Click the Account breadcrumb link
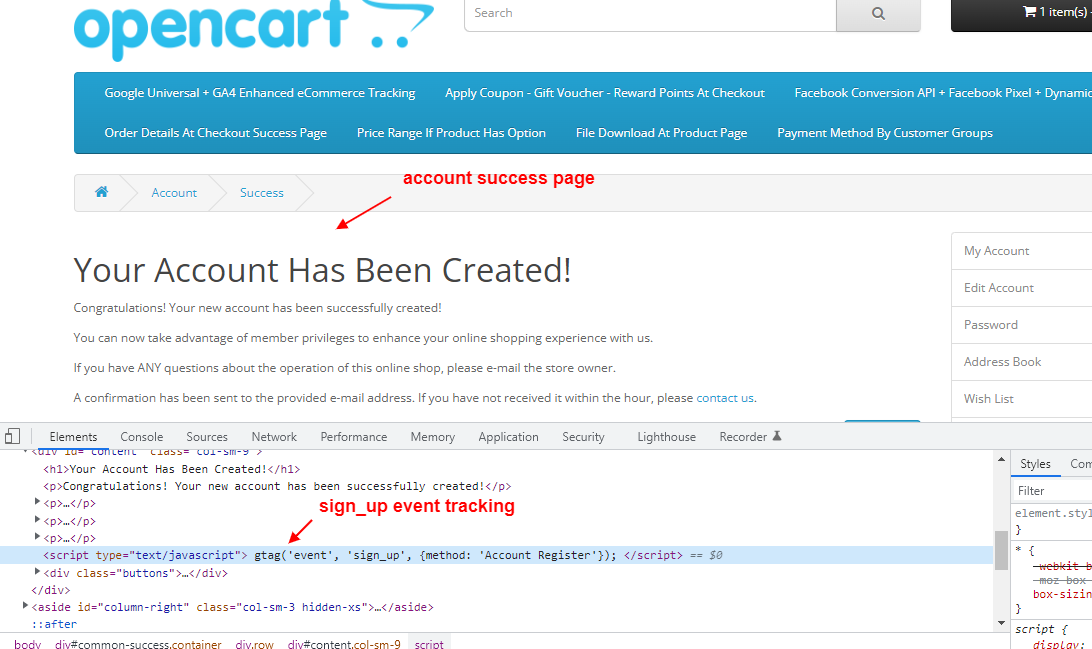Viewport: 1092px width, 649px height. click(x=174, y=193)
